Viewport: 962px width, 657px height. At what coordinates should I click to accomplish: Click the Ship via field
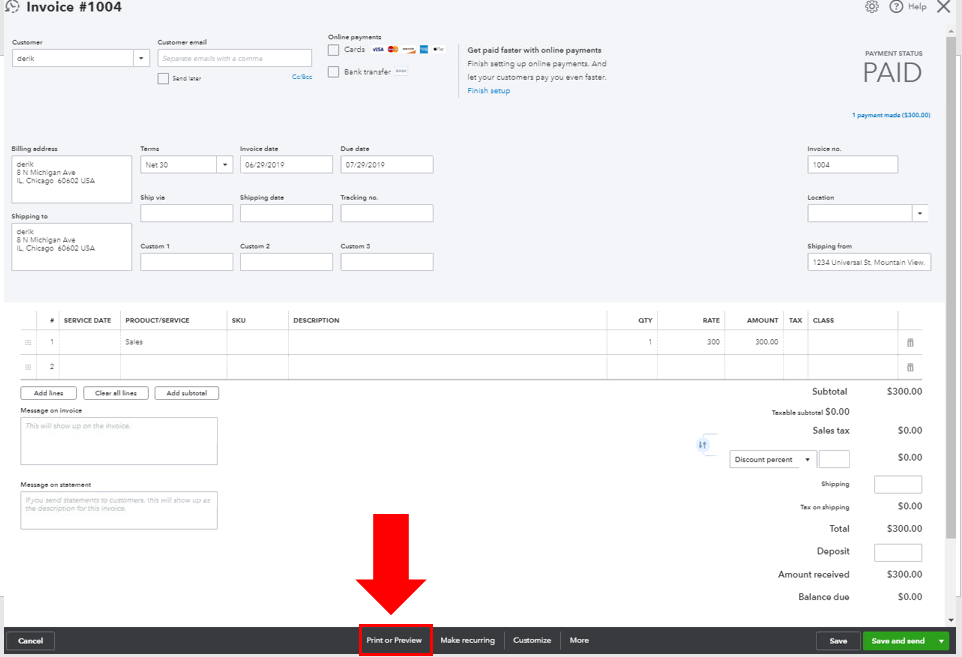point(187,213)
